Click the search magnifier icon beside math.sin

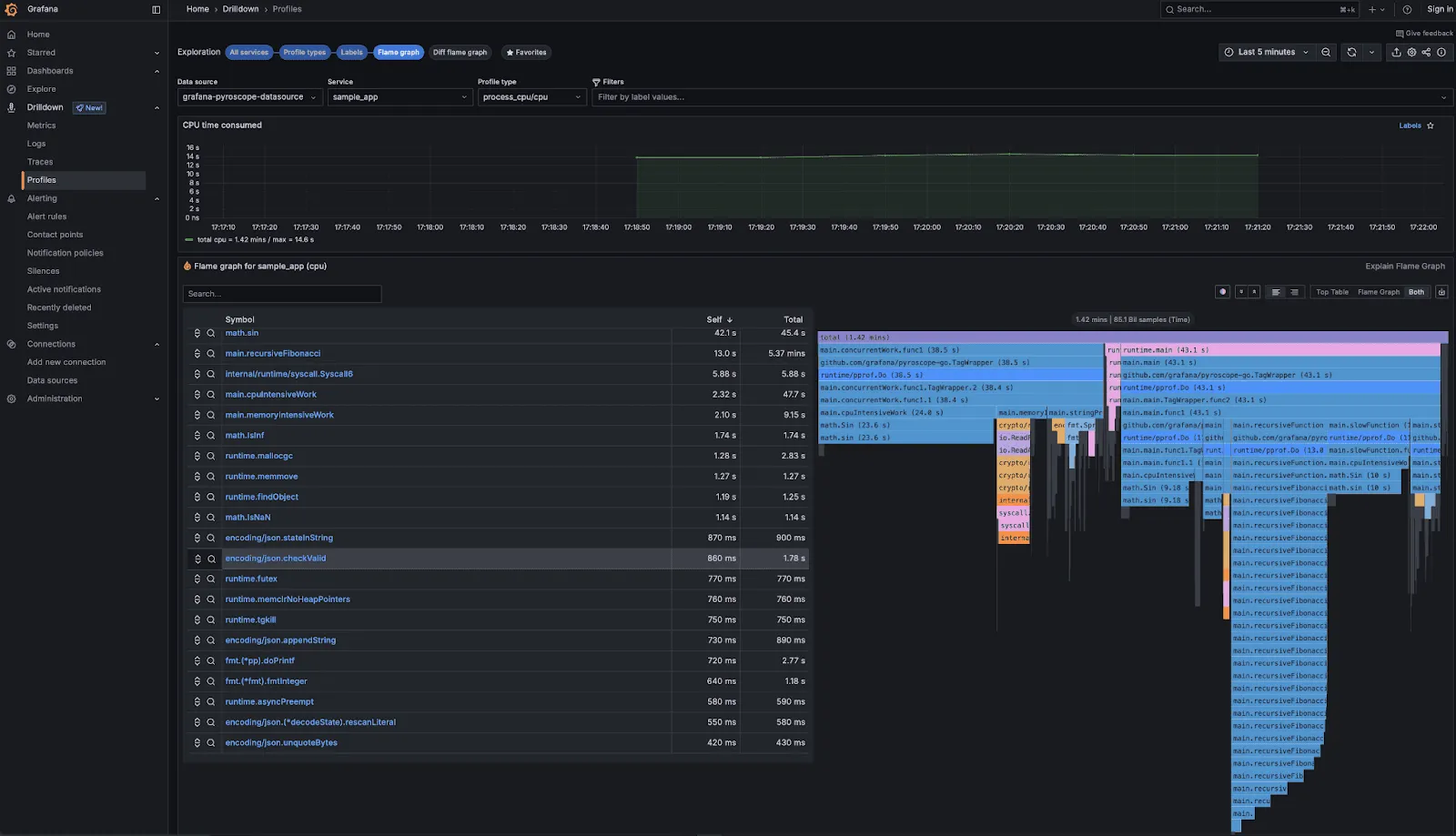pyautogui.click(x=211, y=333)
